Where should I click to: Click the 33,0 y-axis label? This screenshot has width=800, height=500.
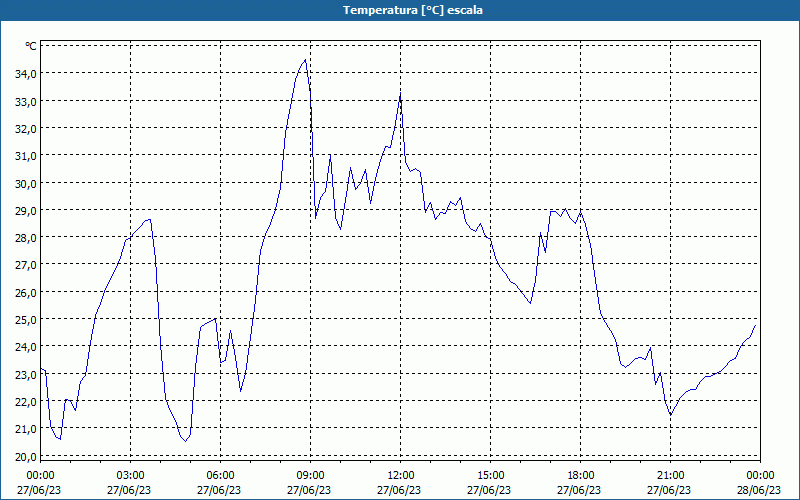pyautogui.click(x=26, y=102)
